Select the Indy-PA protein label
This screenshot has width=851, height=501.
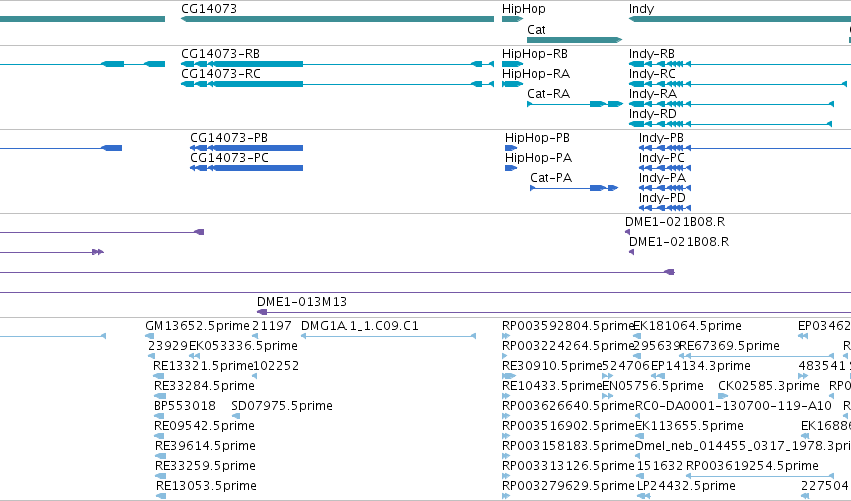tap(662, 178)
